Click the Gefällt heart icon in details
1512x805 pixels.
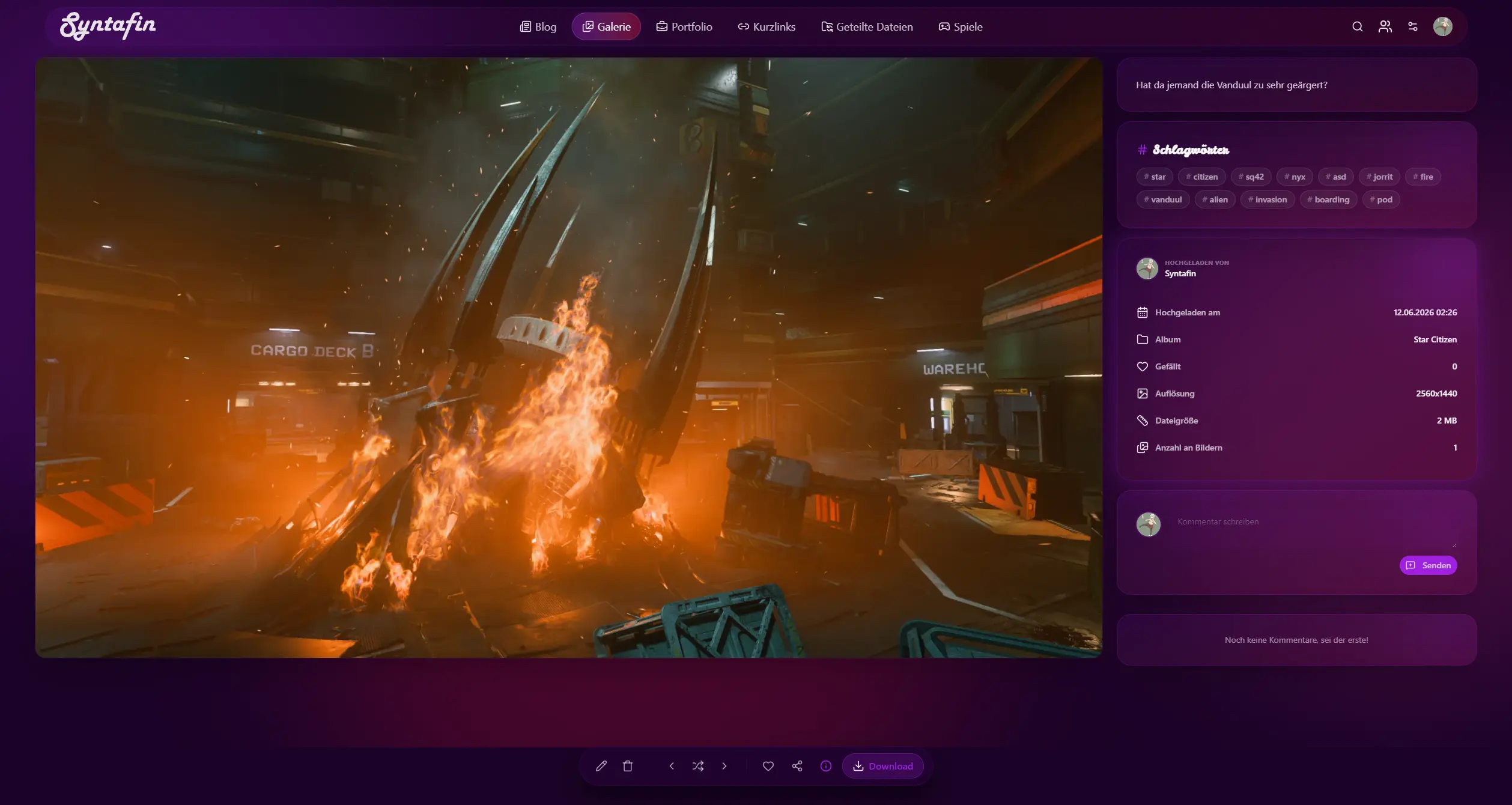1142,366
